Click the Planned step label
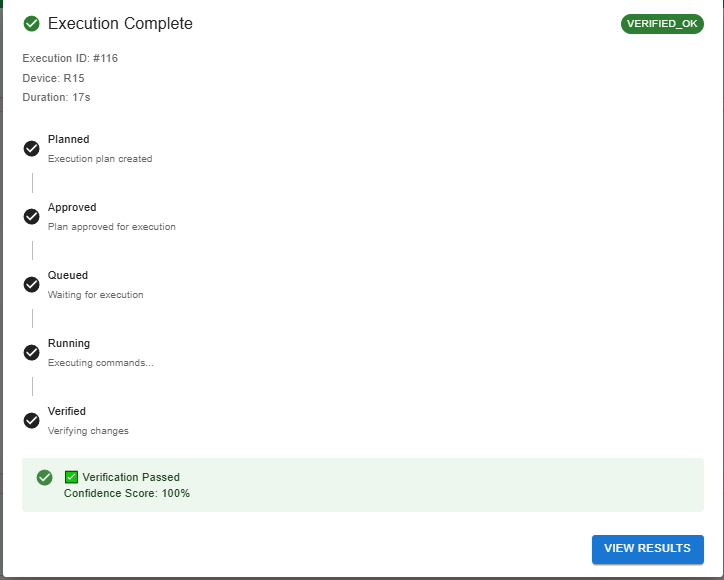The height and width of the screenshot is (580, 724). [x=69, y=139]
